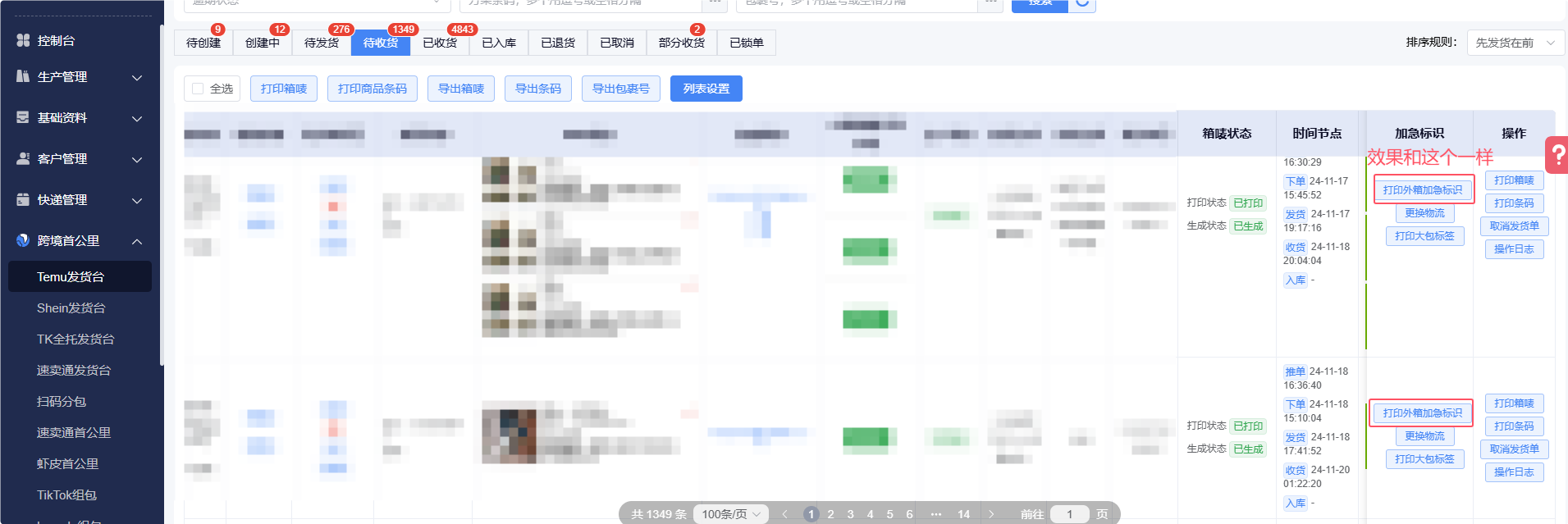
Task: Click the 基础资料 icon in sidebar
Action: [x=23, y=117]
